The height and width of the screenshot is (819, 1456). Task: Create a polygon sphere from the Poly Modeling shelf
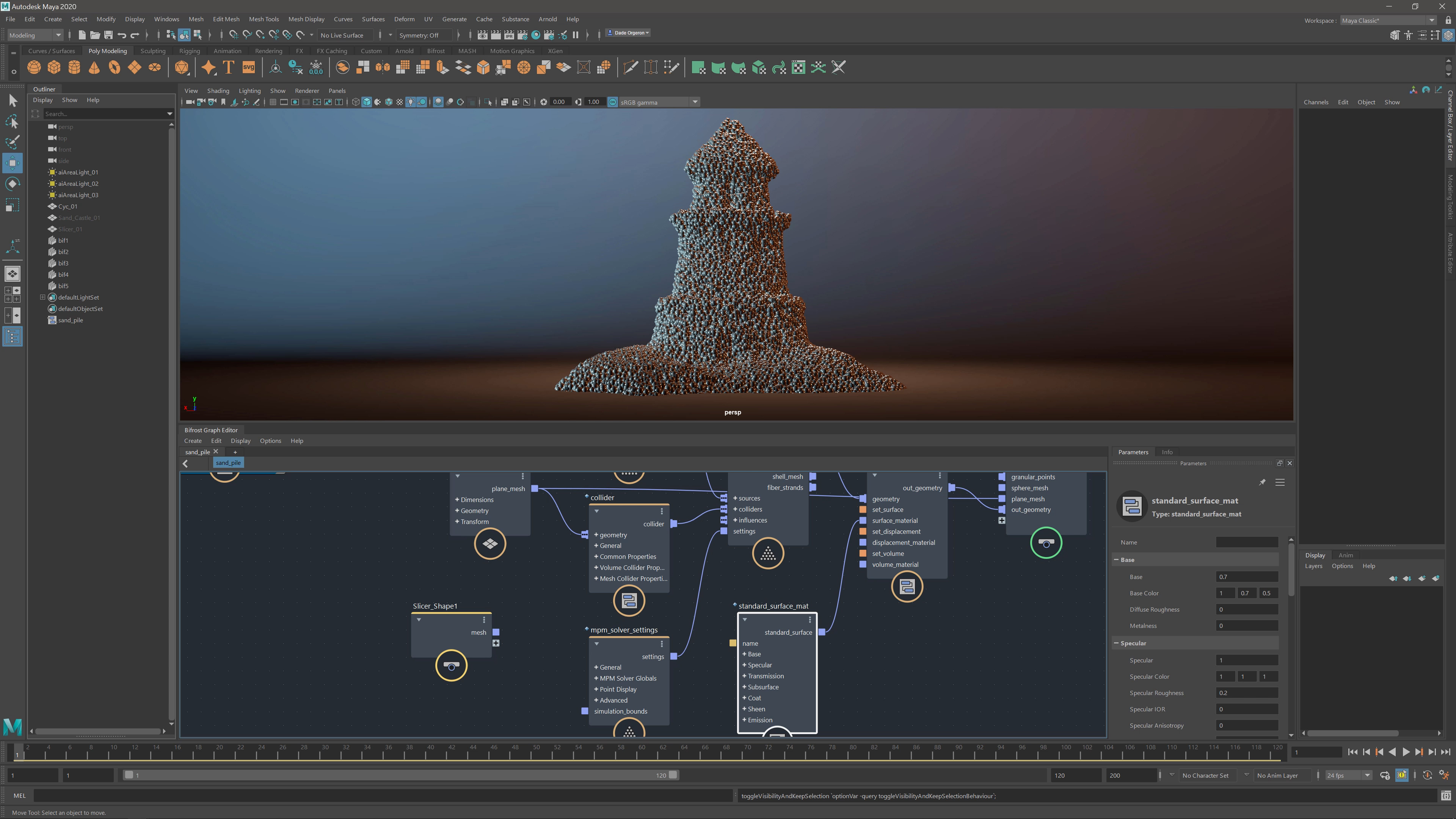pos(34,67)
